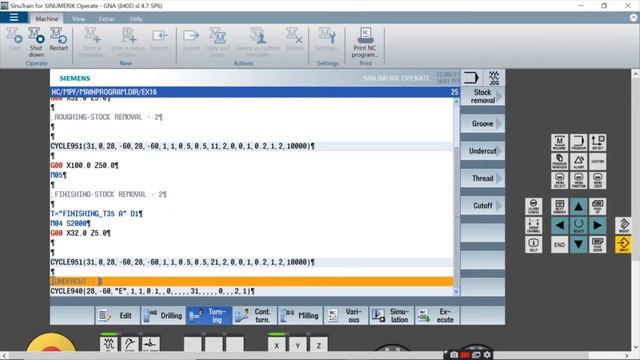
Task: Click the INSERT key on keypad
Action: click(x=624, y=225)
